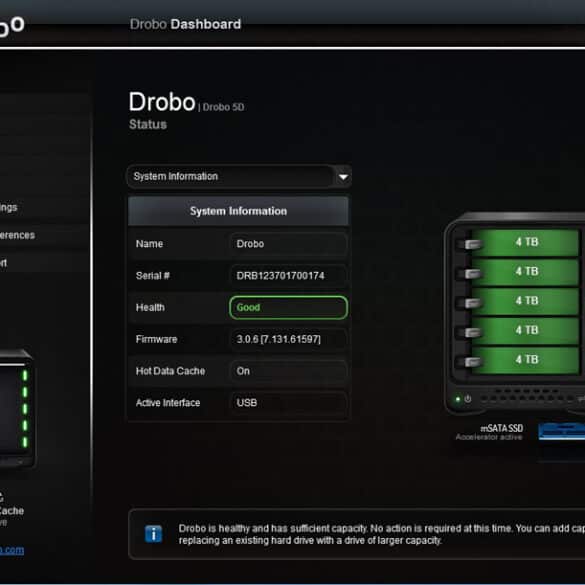Viewport: 585px width, 585px height.
Task: Open the Settings item in the sidebar
Action: click(8, 207)
